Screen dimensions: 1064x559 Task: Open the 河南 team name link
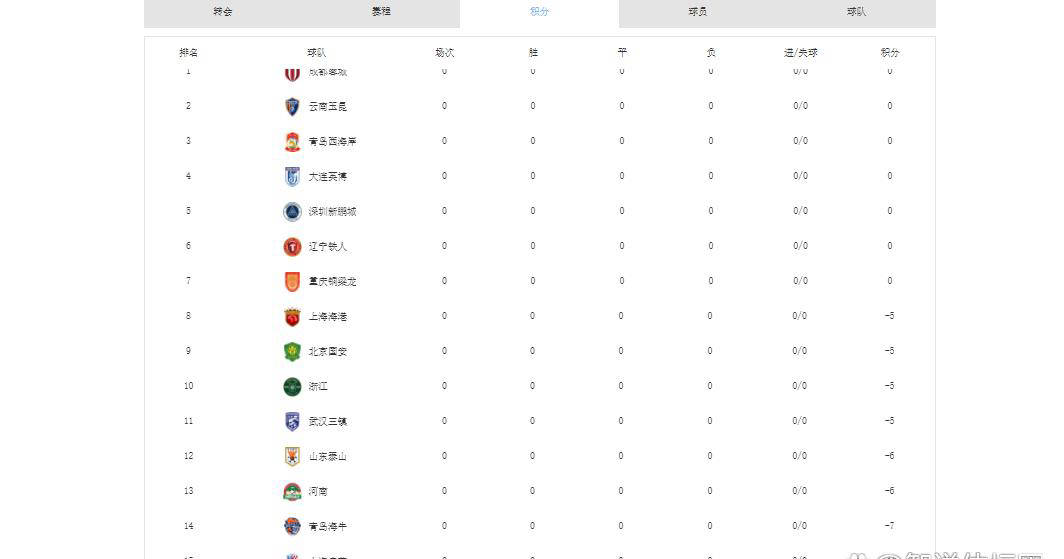point(318,492)
